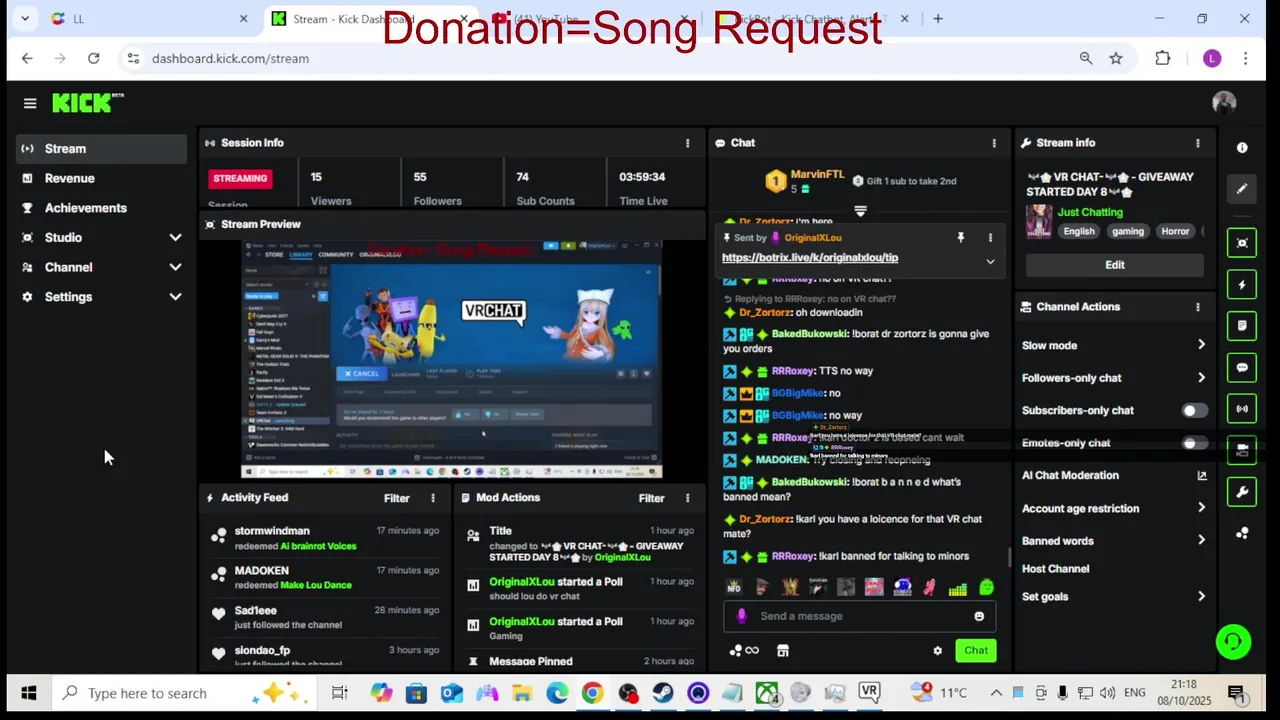Click the notes page icon in the right toolbar
This screenshot has height=720, width=1280.
1242,326
